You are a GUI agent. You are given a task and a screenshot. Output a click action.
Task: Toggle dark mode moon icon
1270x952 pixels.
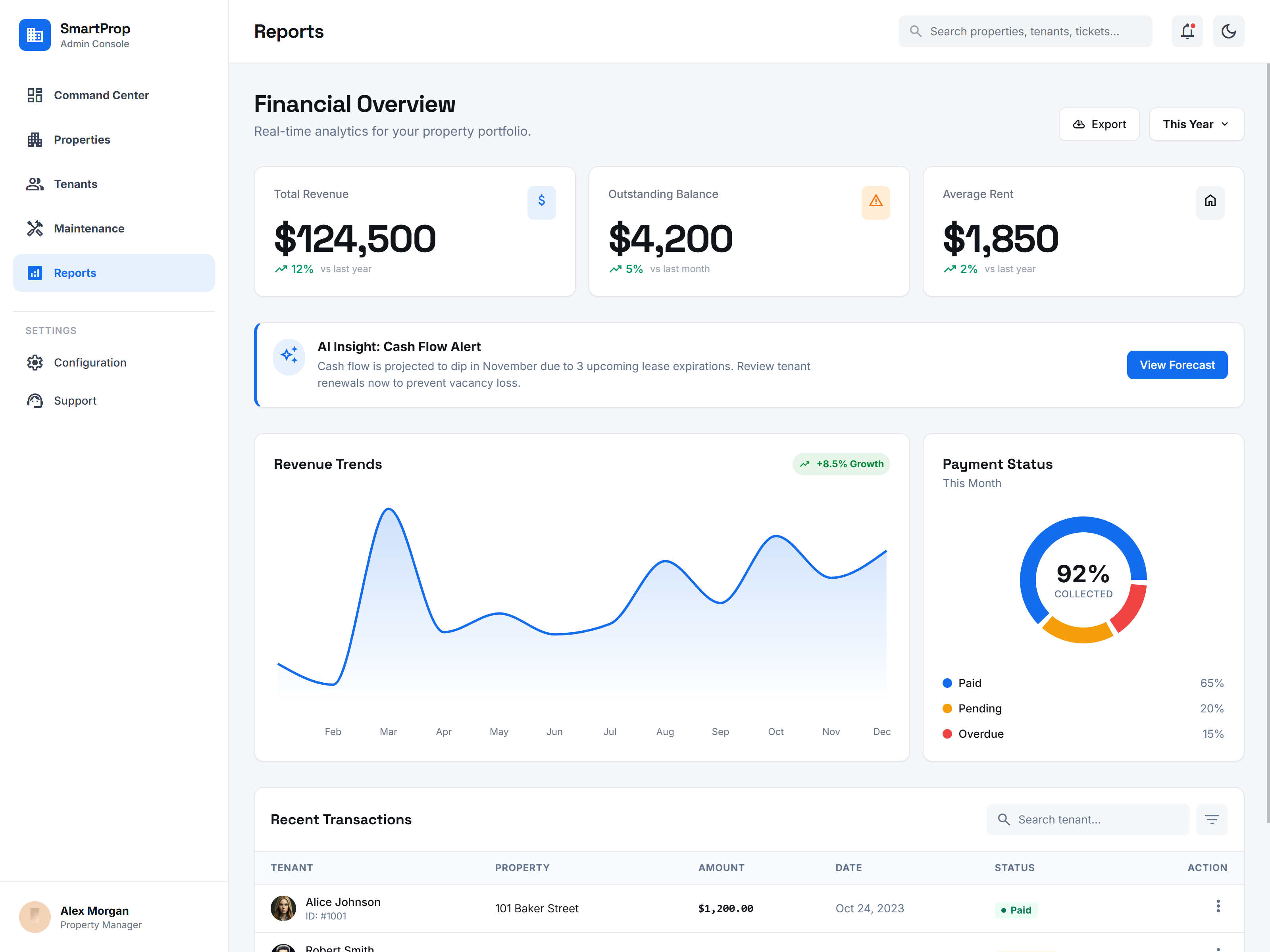(x=1228, y=32)
